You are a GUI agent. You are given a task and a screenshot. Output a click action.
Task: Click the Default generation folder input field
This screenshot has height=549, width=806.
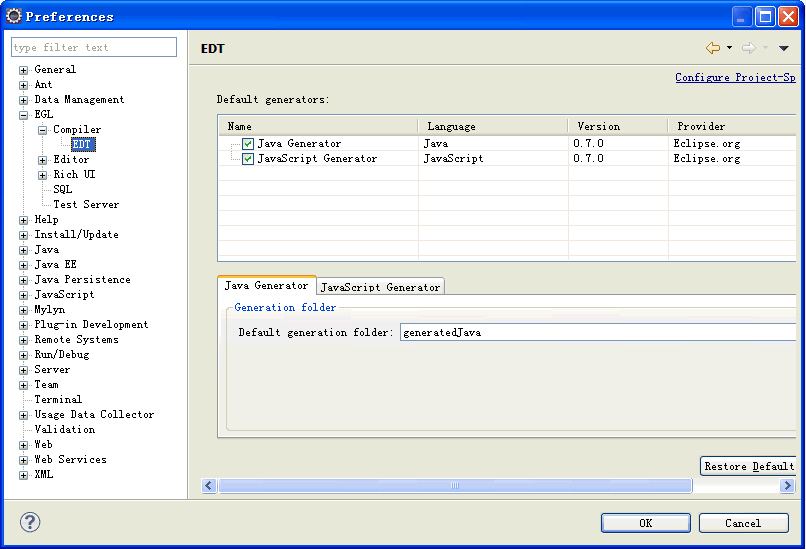coord(598,332)
